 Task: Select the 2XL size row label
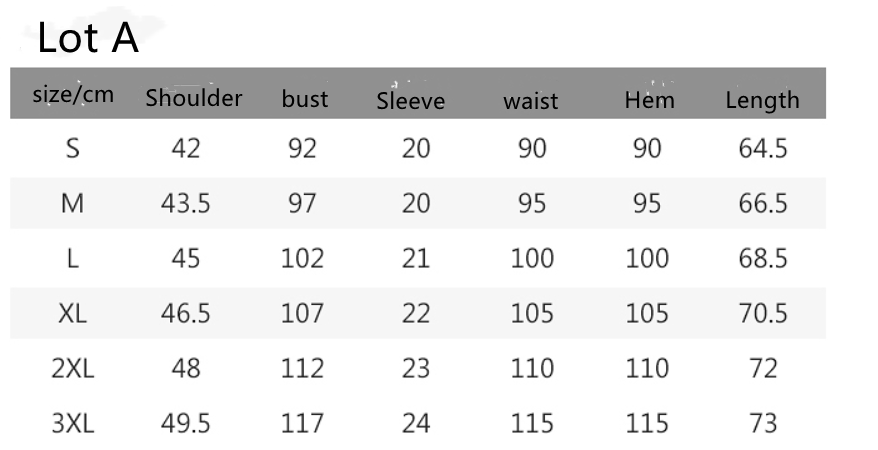click(x=73, y=368)
